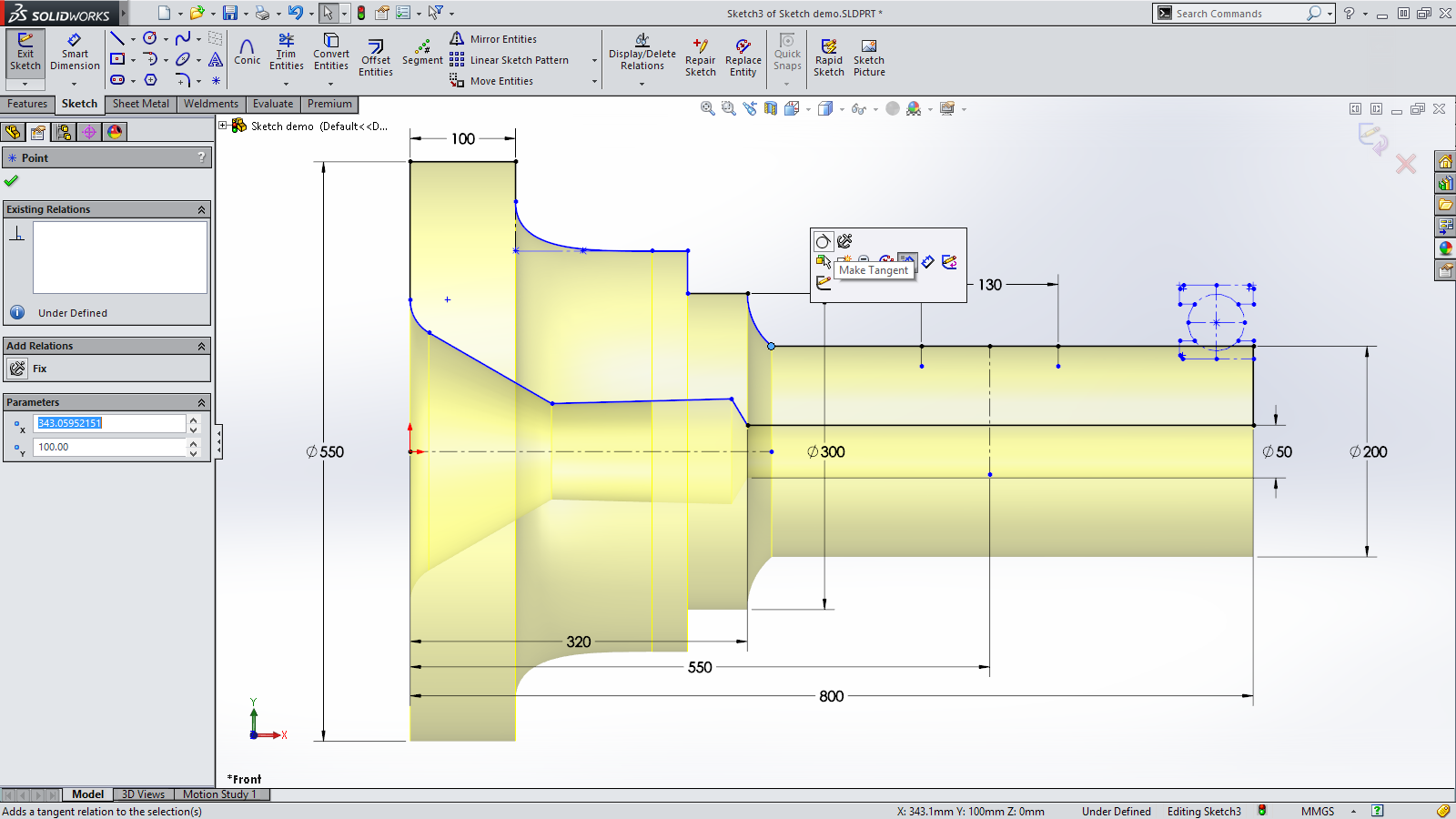Click Make Tangent in the context toolbar
Screen dimensions: 1456x819
(x=906, y=260)
